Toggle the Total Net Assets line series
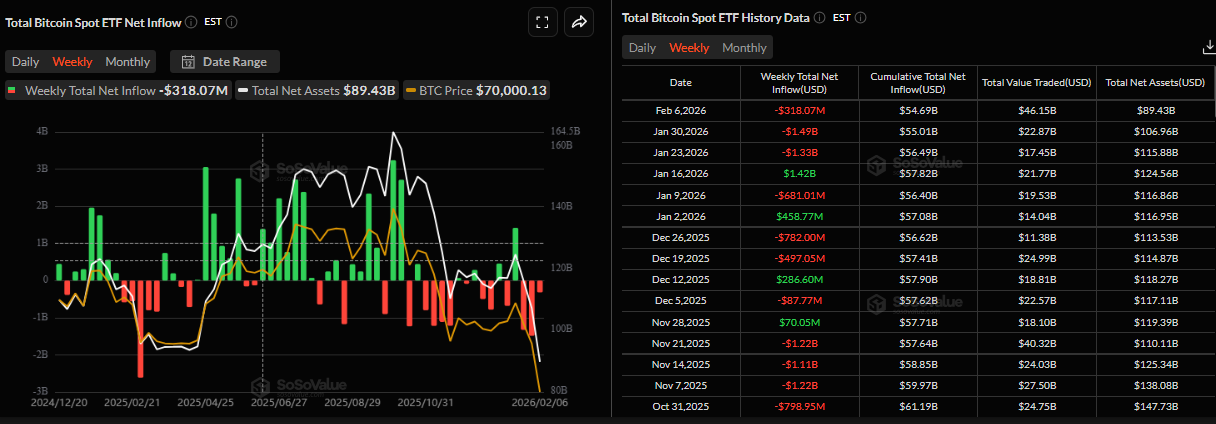 point(303,91)
